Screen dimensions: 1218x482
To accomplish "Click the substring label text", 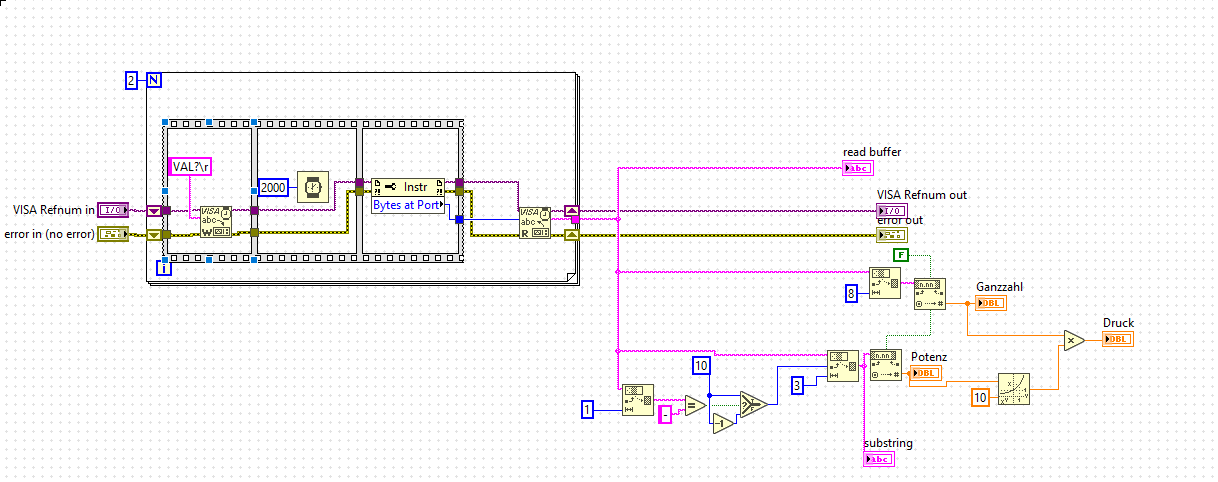I will pos(888,443).
